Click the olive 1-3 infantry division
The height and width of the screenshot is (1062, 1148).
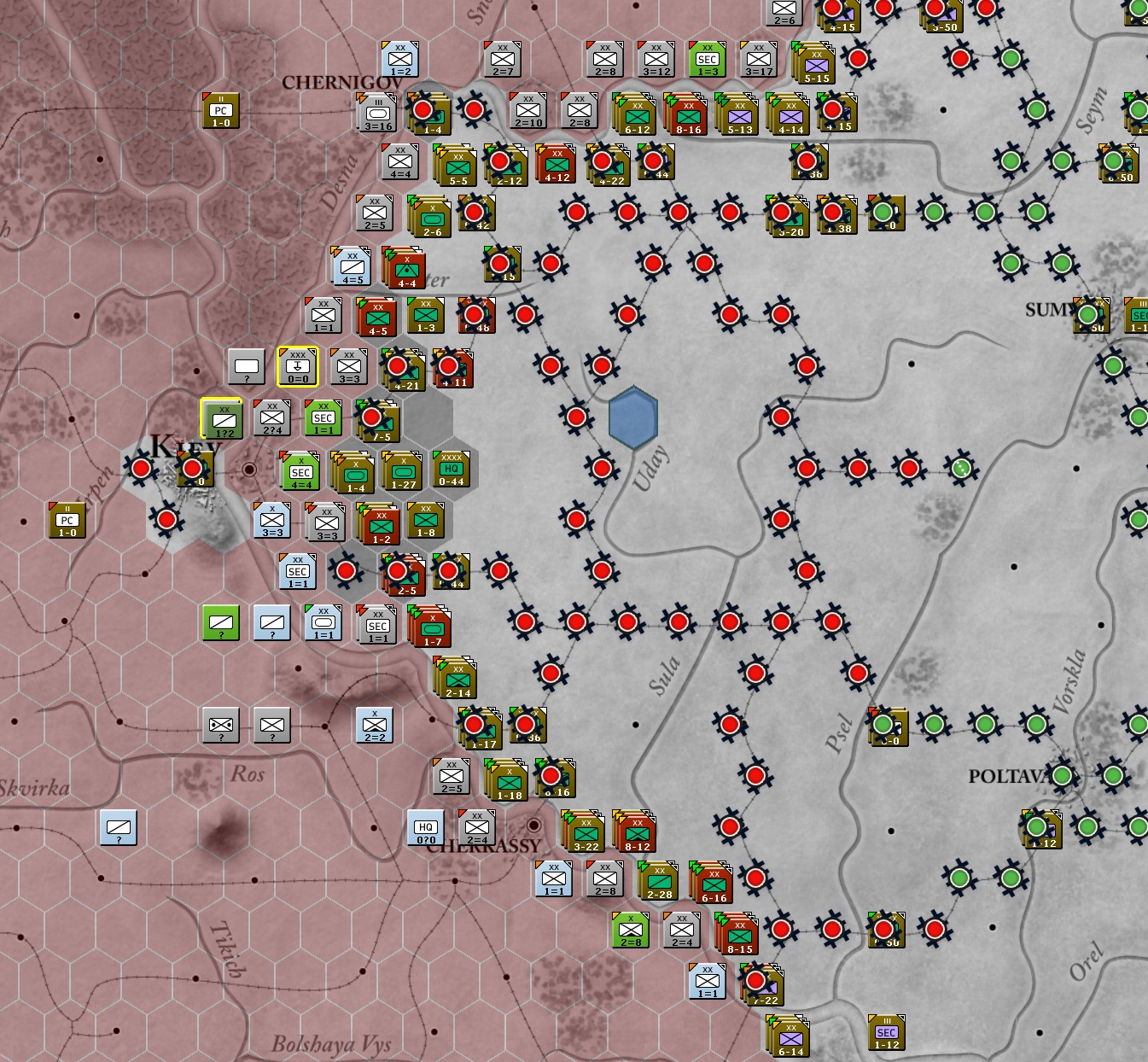pyautogui.click(x=426, y=315)
